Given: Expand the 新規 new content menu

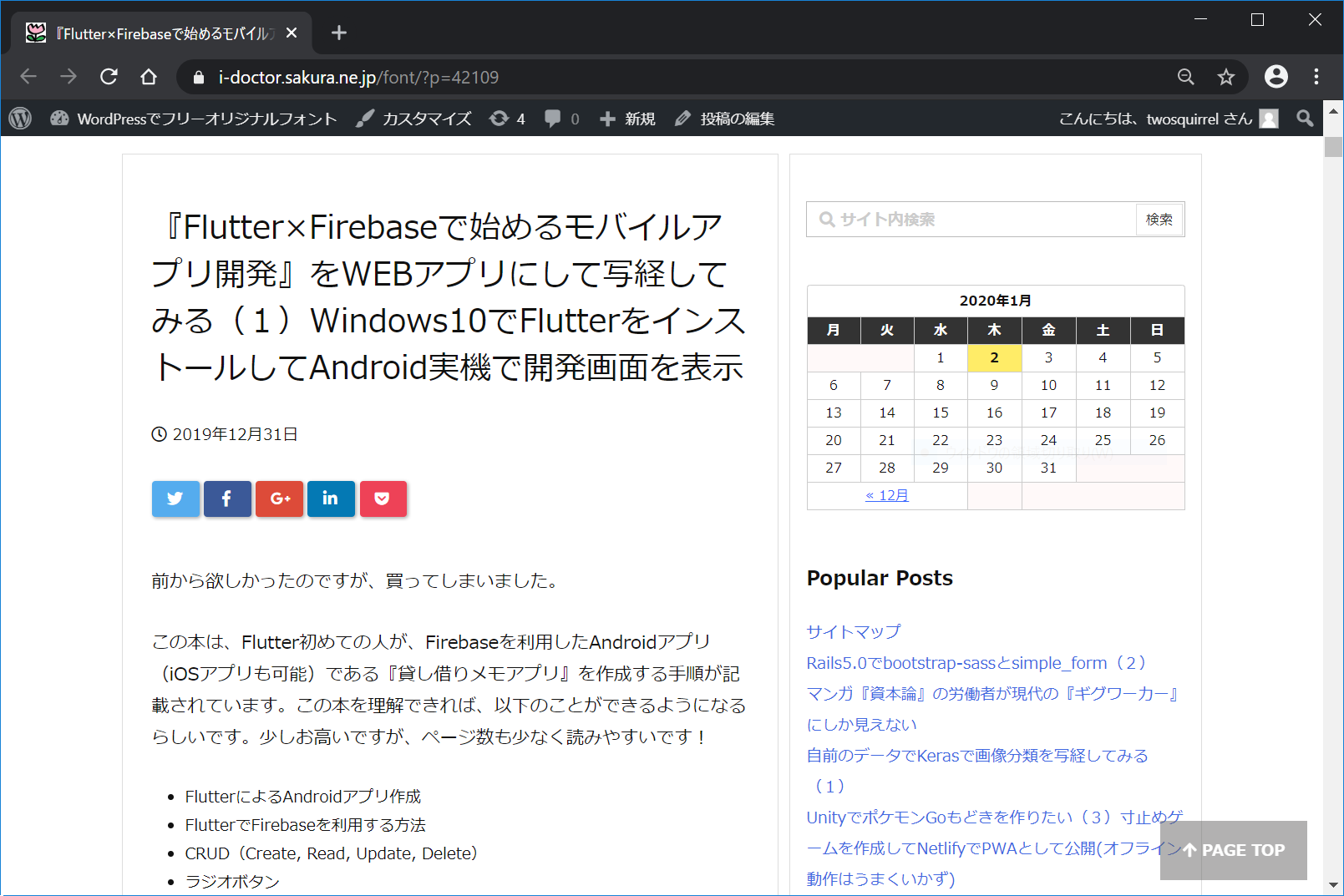Looking at the screenshot, I should click(628, 119).
